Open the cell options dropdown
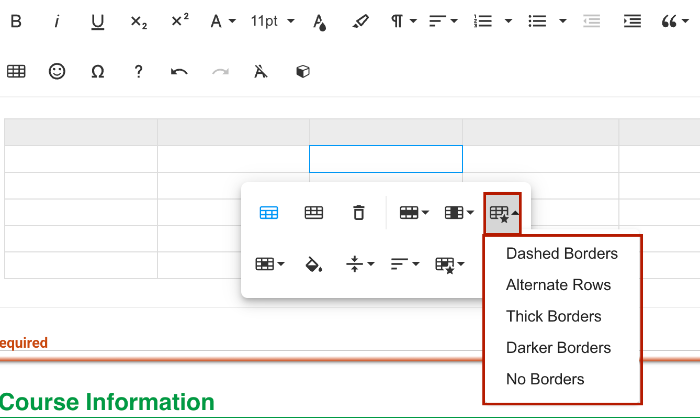 (270, 264)
